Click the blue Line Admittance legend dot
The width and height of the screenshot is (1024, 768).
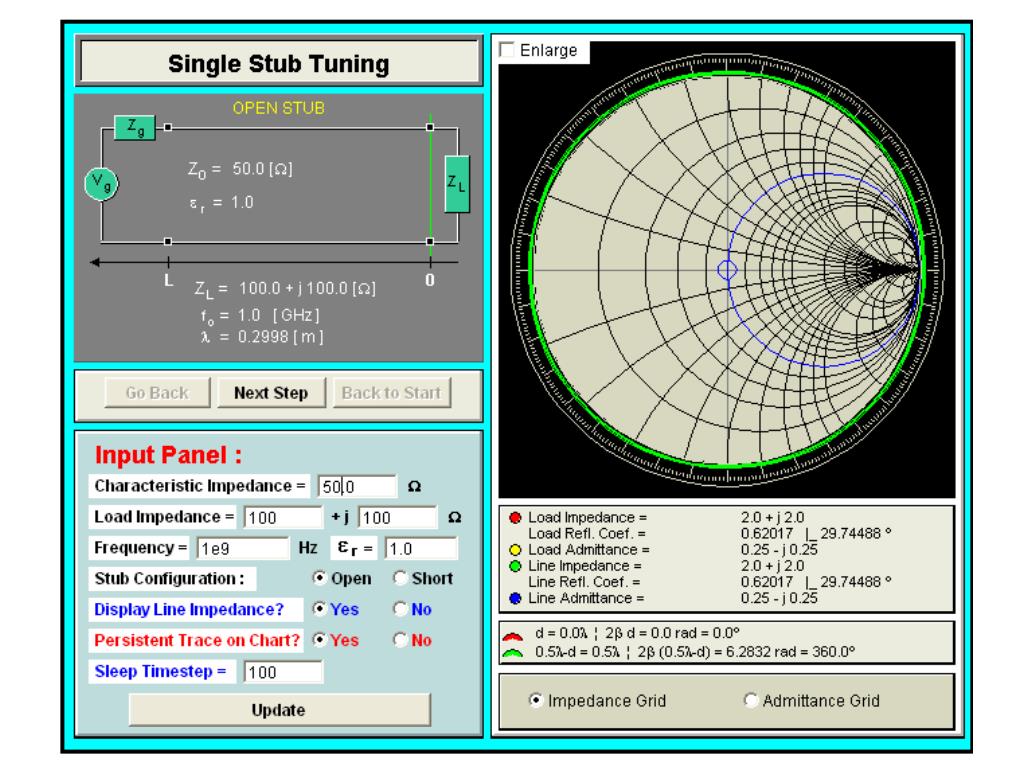pyautogui.click(x=515, y=598)
